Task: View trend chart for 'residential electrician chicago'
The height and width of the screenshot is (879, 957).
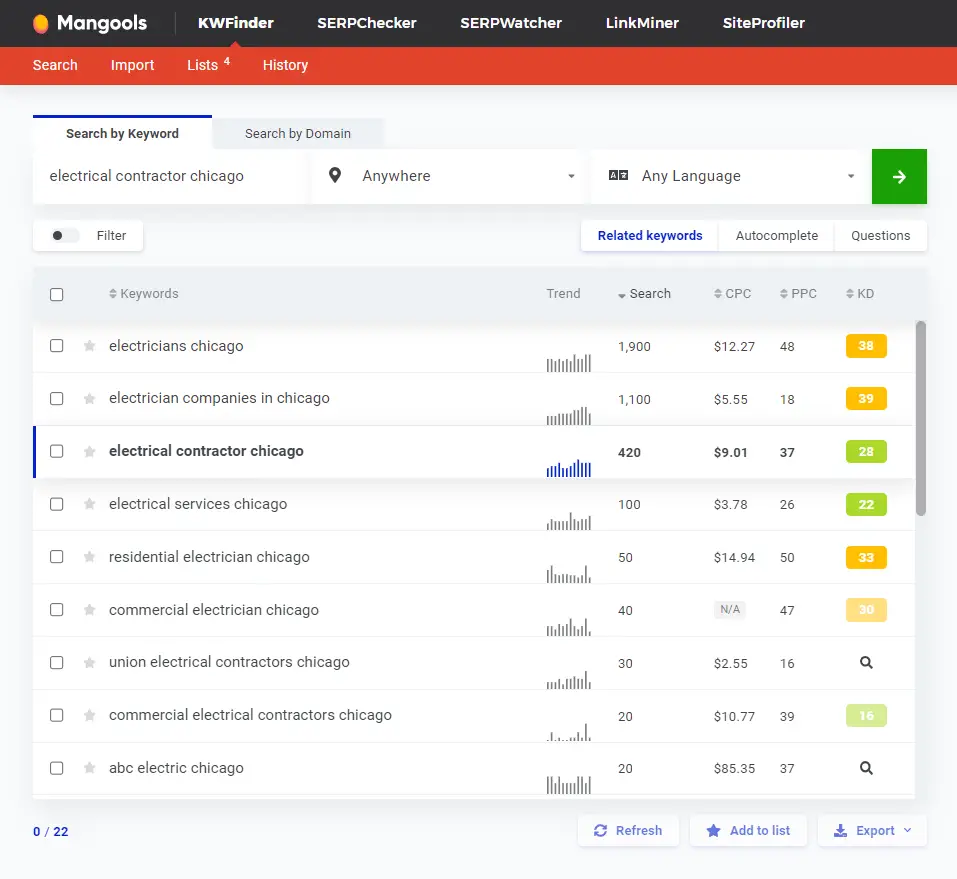Action: [569, 574]
